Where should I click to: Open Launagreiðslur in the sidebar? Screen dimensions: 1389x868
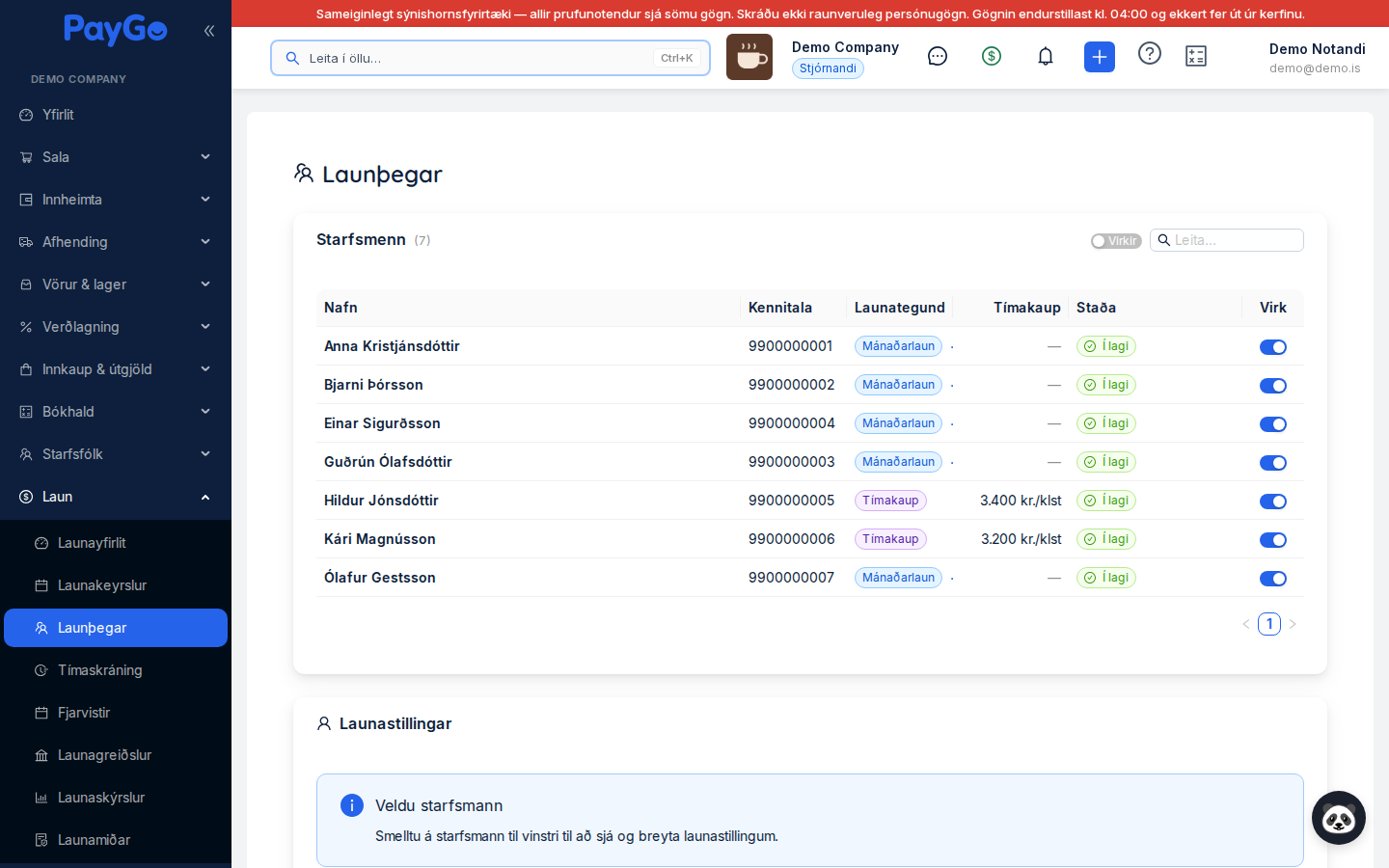pos(116,755)
